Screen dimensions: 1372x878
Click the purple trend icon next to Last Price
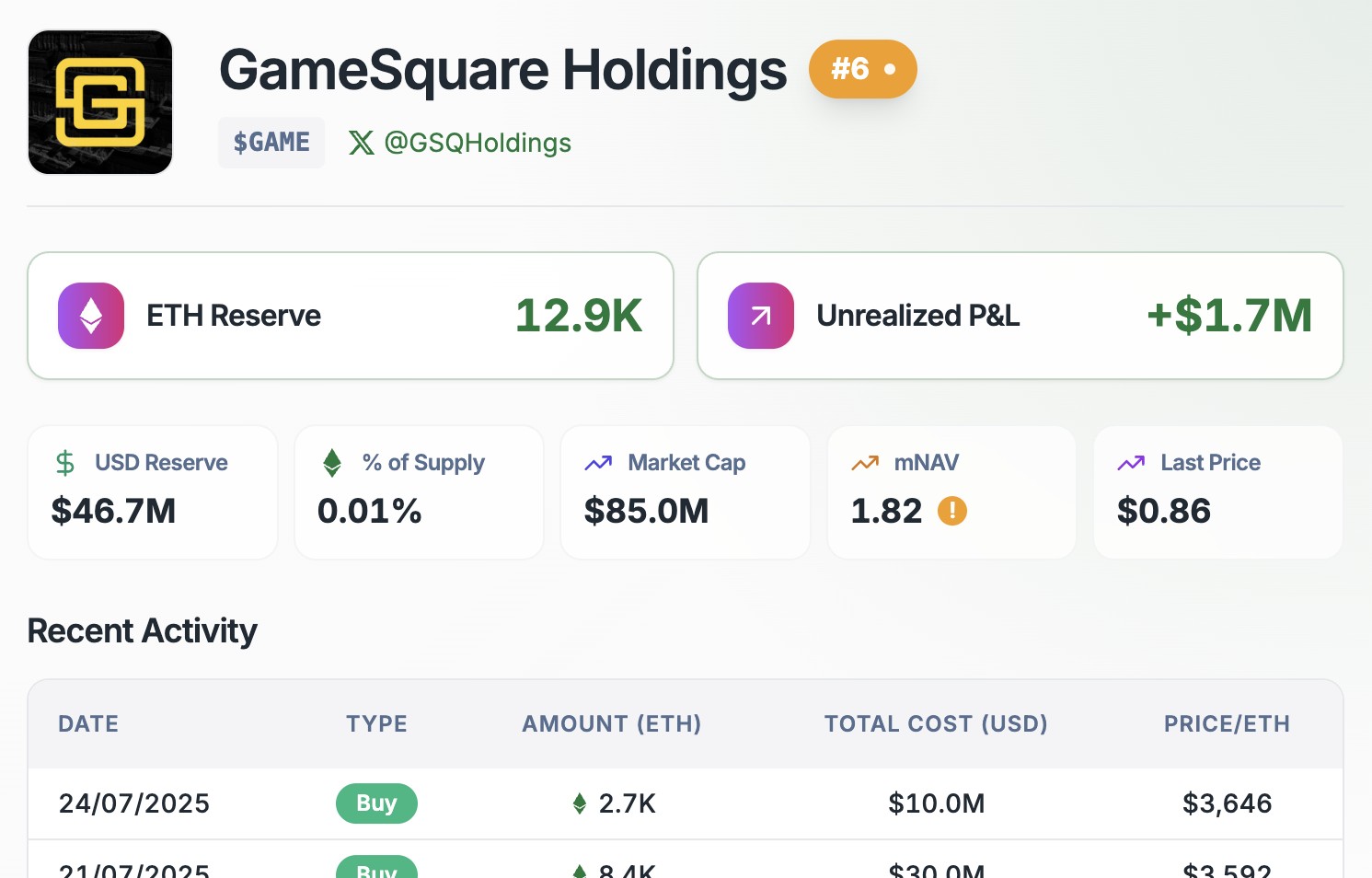1131,462
